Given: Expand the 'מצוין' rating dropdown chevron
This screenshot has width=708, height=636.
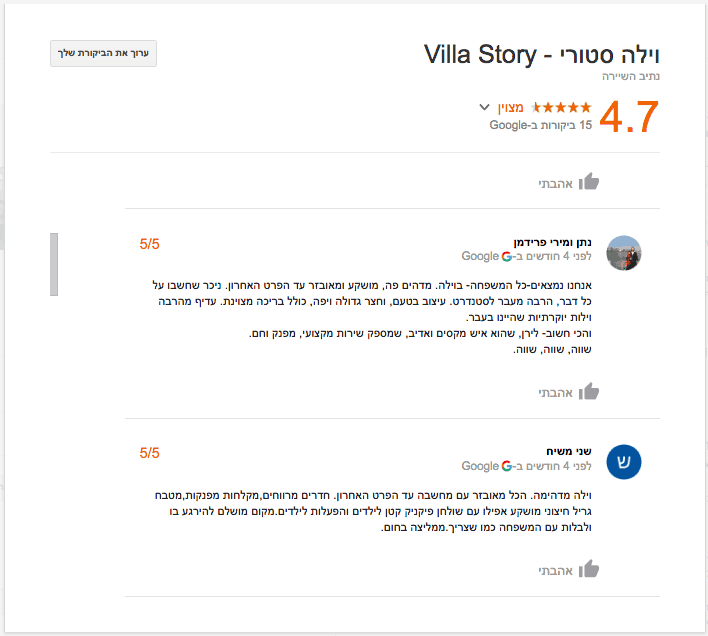Looking at the screenshot, I should click(485, 107).
